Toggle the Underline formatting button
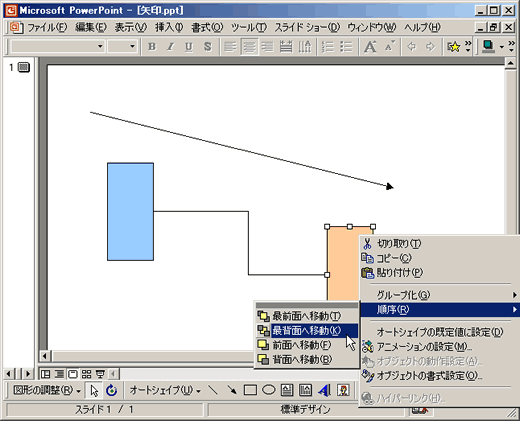 (189, 46)
